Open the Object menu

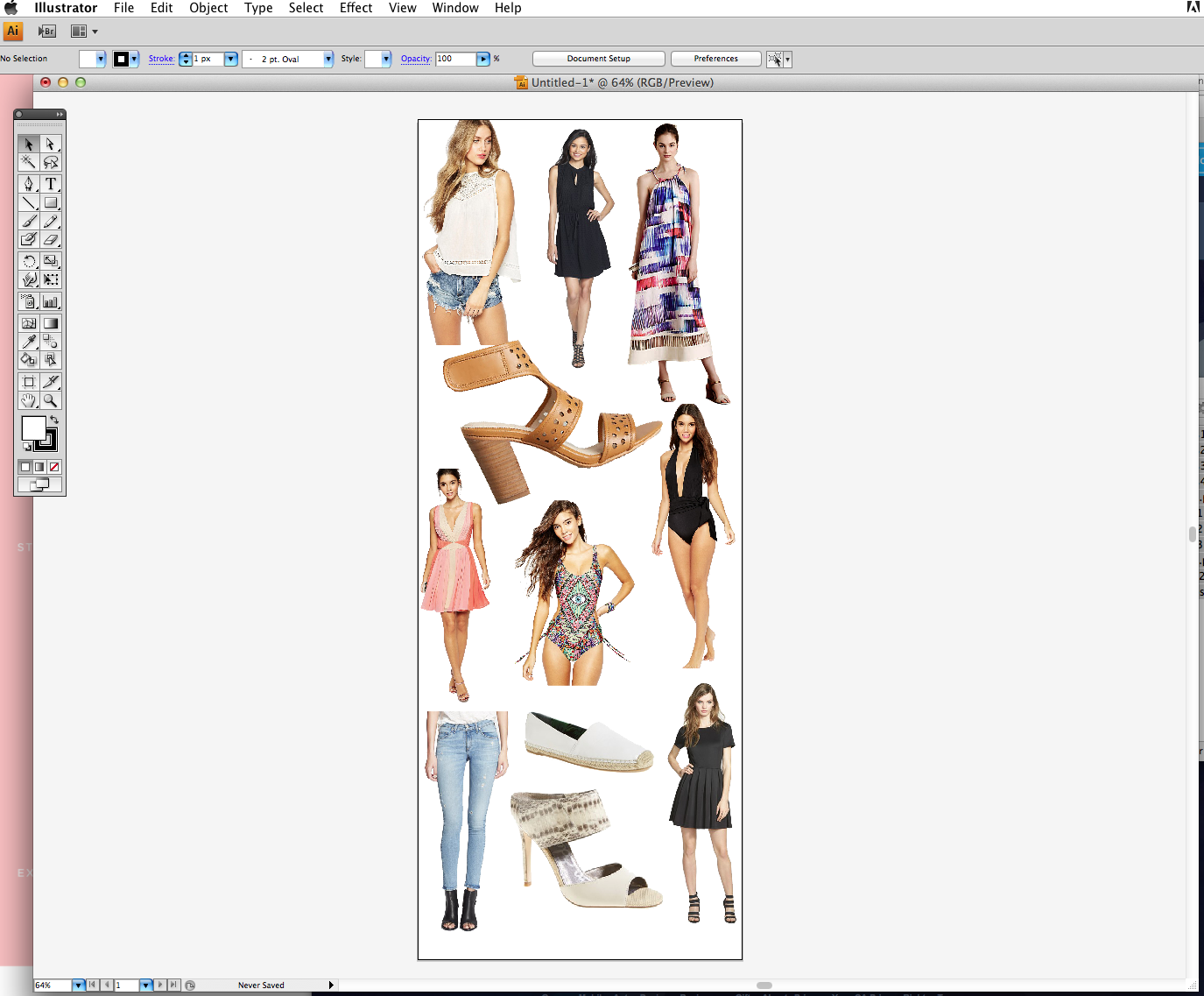(x=208, y=8)
